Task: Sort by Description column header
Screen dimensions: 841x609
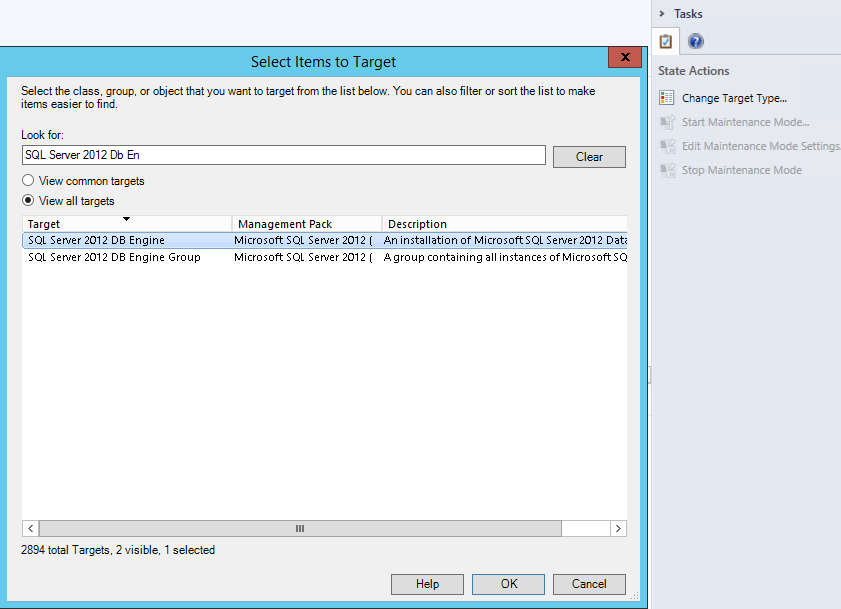Action: (505, 224)
